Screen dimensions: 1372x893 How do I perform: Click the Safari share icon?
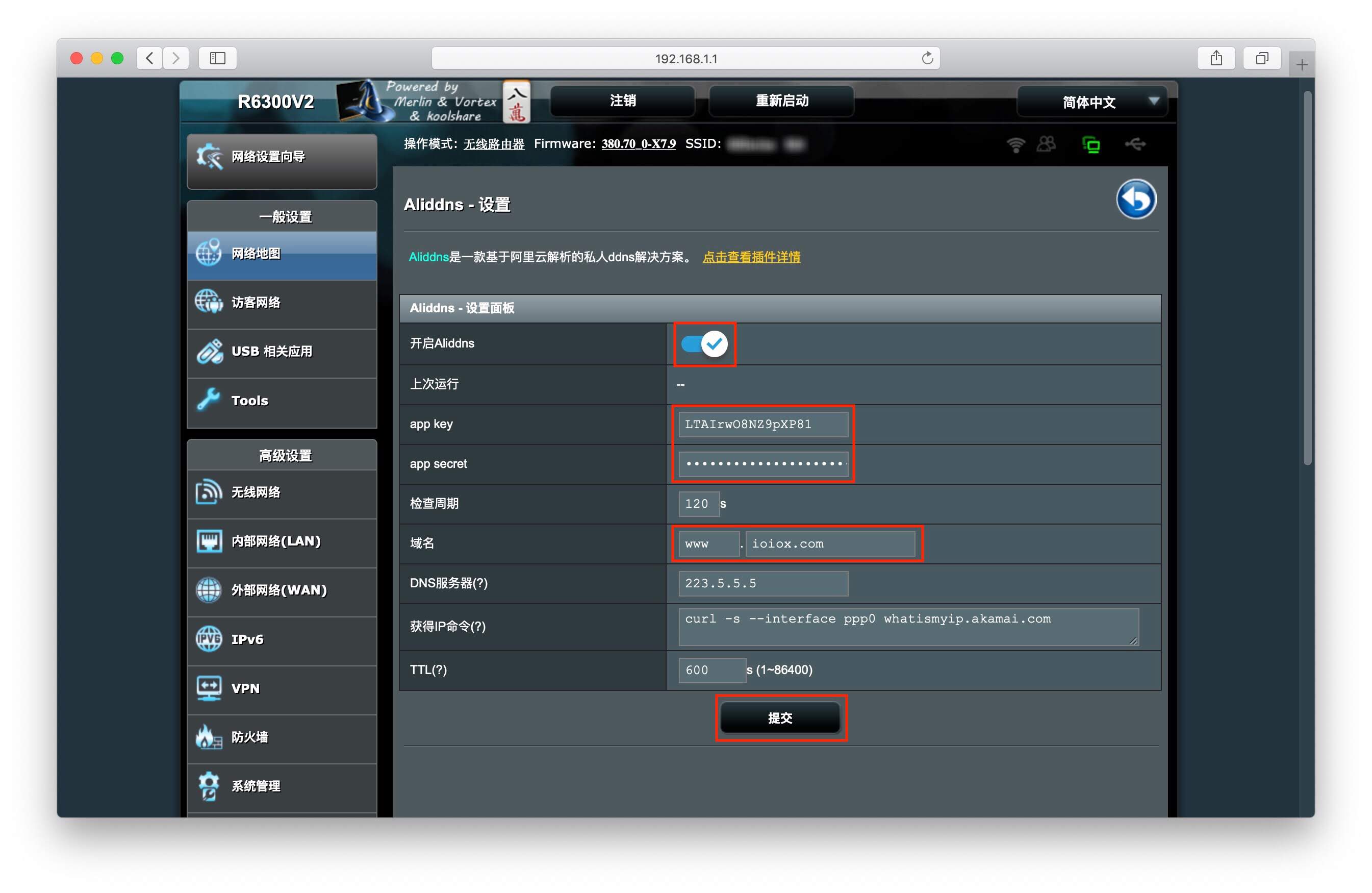1215,58
